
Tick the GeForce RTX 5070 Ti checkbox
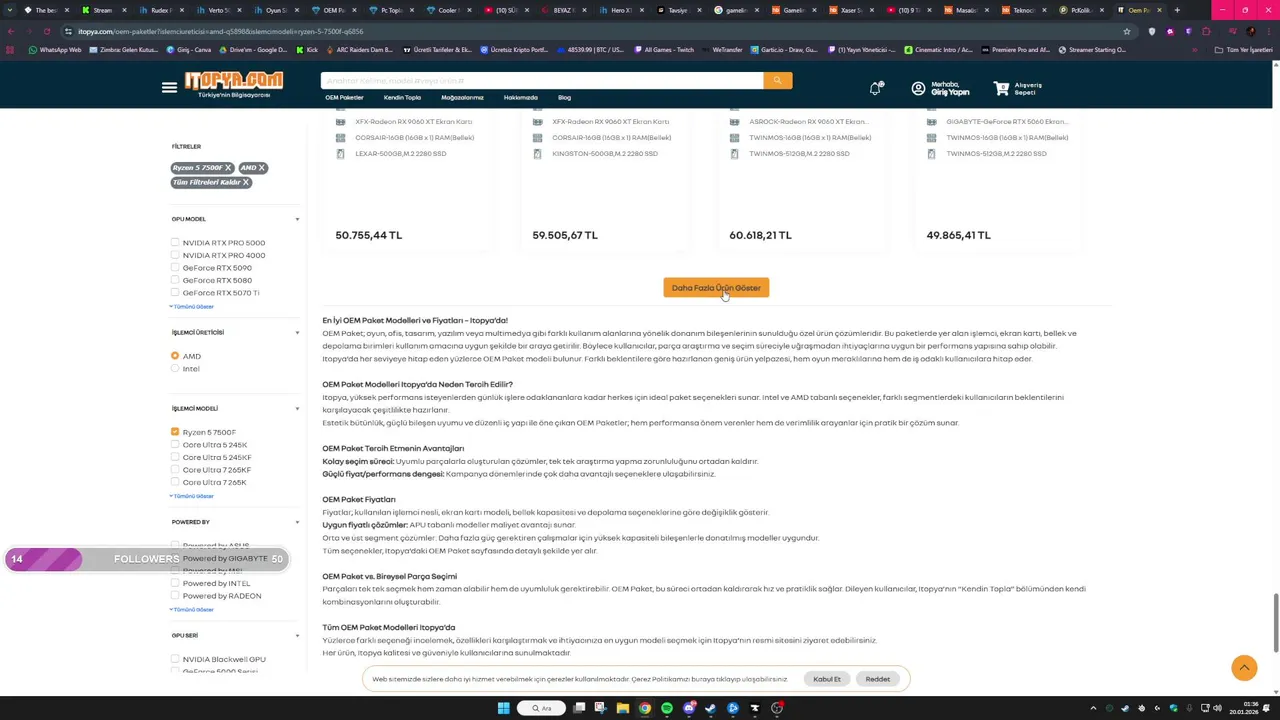pos(175,293)
